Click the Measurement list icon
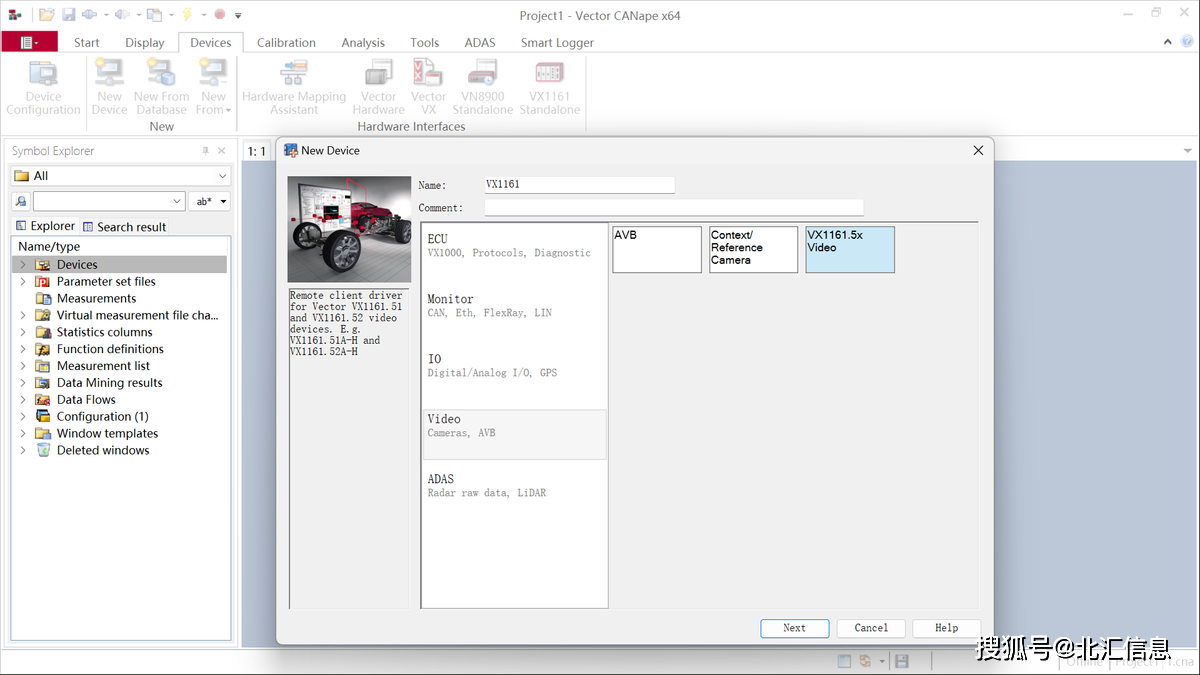Viewport: 1200px width, 675px height. tap(43, 366)
